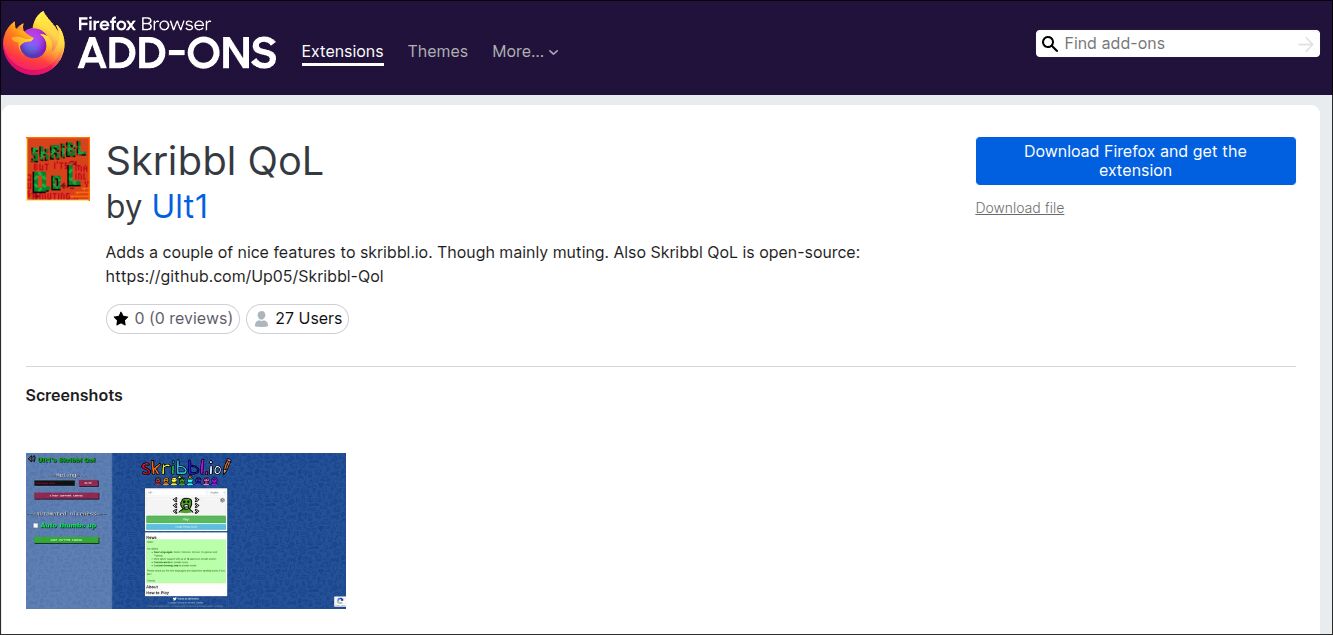The height and width of the screenshot is (635, 1333).
Task: Submit search with the arrow icon
Action: pyautogui.click(x=1305, y=44)
